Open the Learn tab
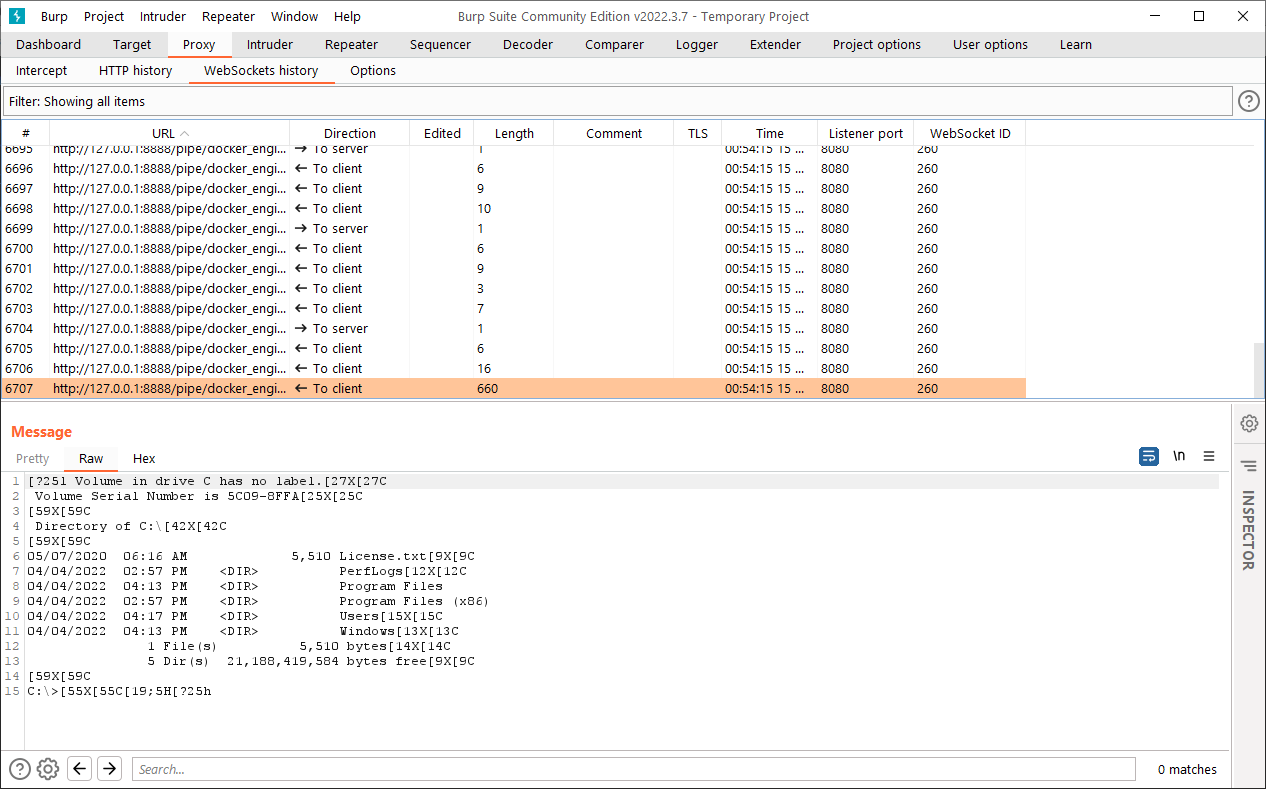 pos(1075,44)
